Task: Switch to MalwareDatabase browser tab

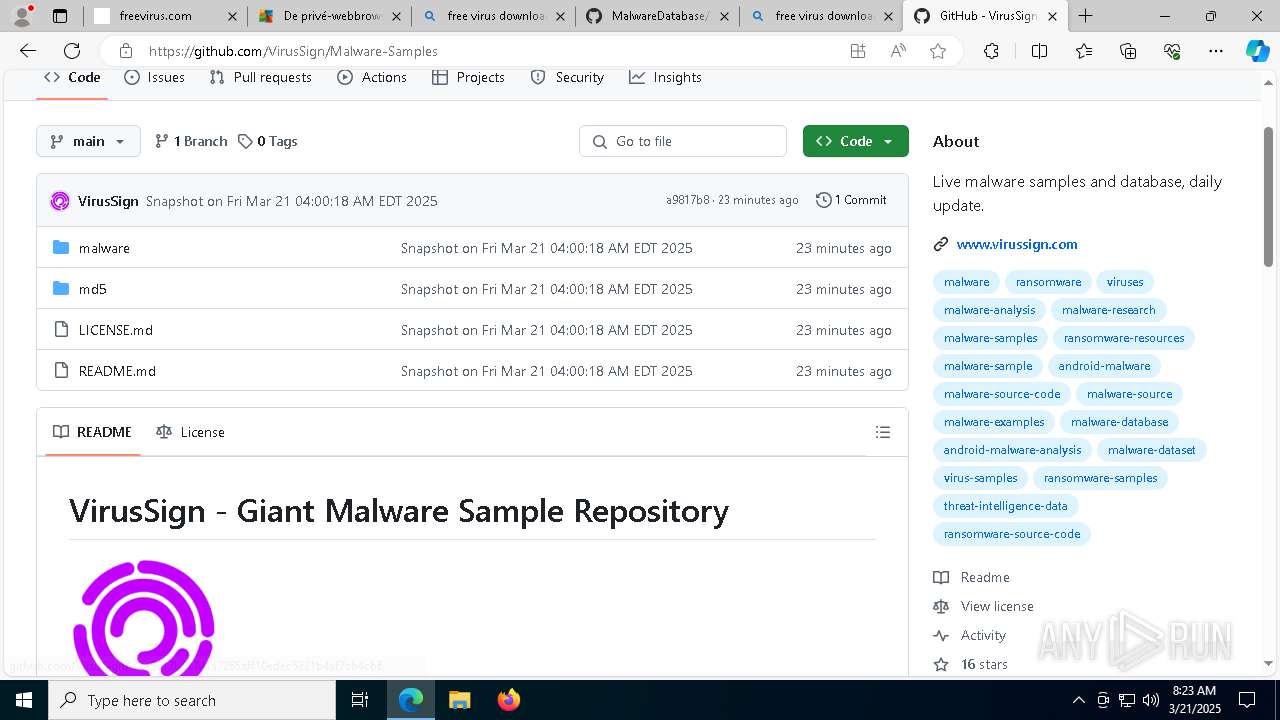Action: click(657, 16)
